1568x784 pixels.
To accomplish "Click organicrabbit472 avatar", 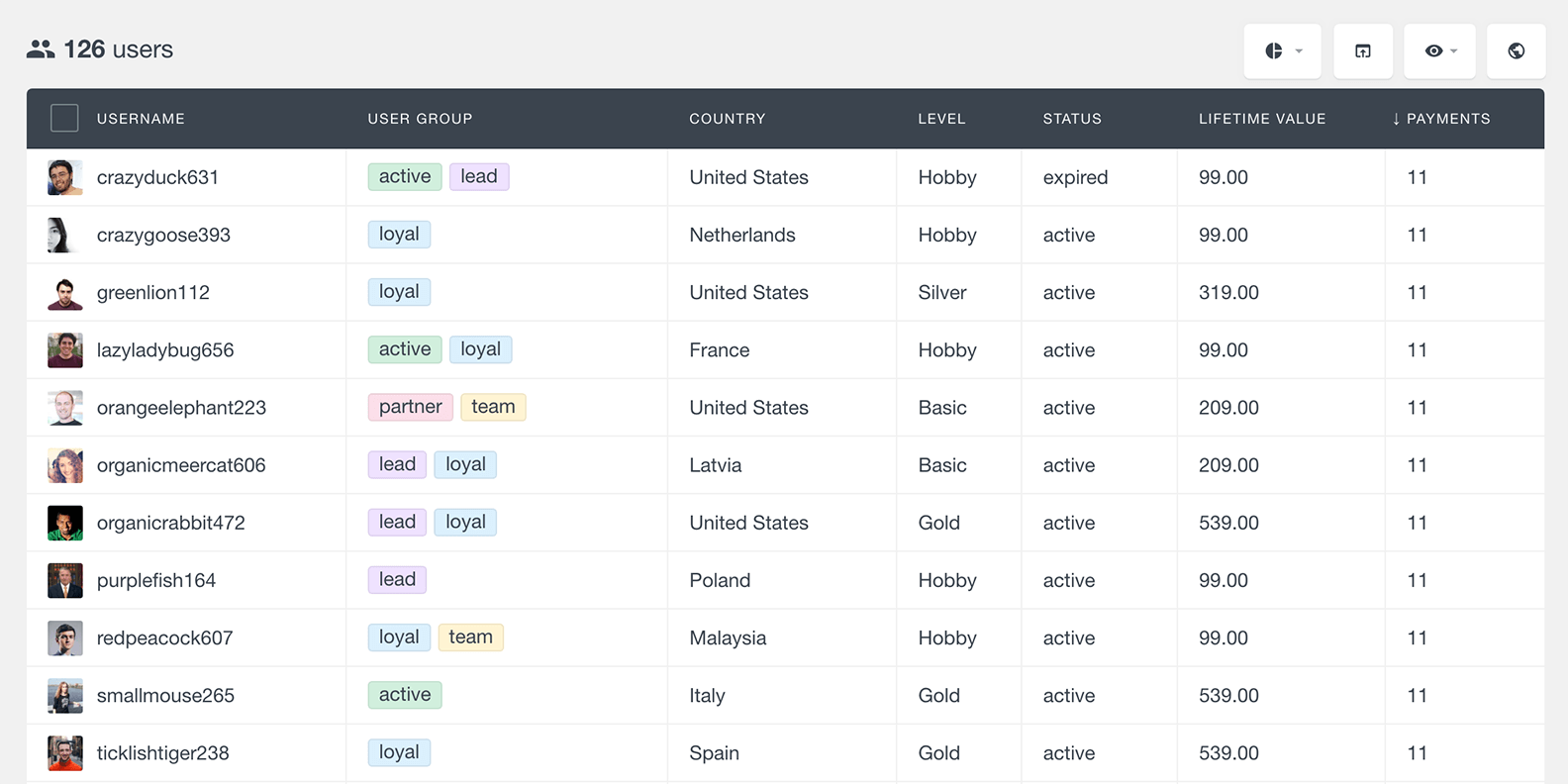I will [x=65, y=523].
